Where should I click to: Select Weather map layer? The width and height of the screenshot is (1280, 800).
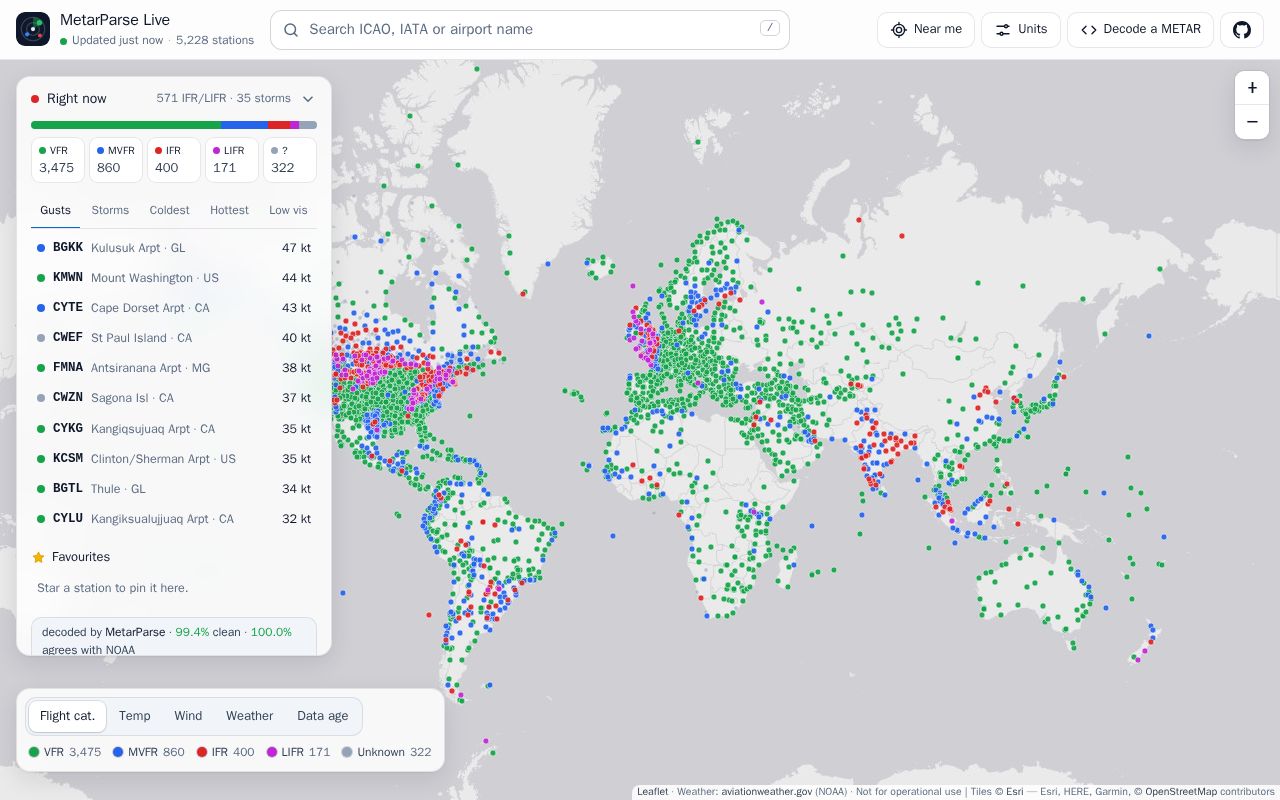pyautogui.click(x=249, y=716)
